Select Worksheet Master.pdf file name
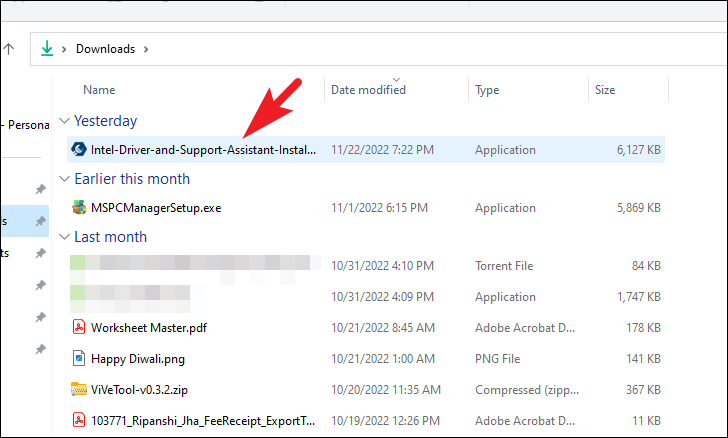This screenshot has width=728, height=438. [x=149, y=328]
